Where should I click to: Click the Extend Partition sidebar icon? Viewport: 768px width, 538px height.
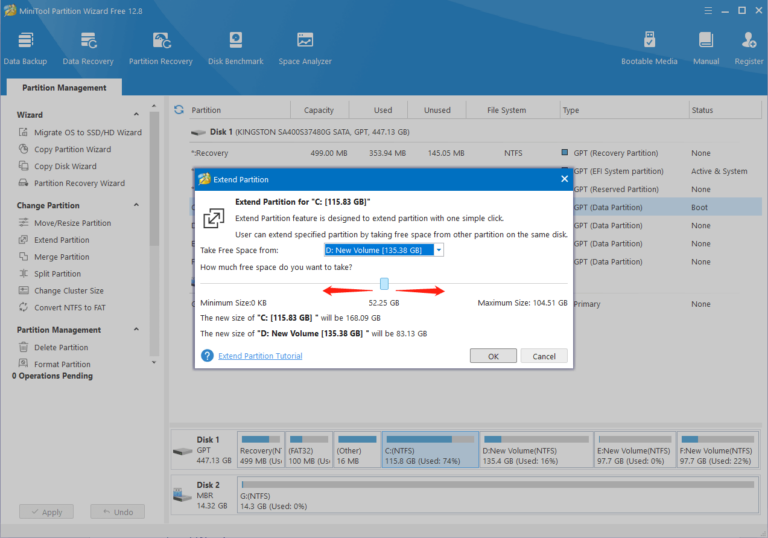coord(23,240)
